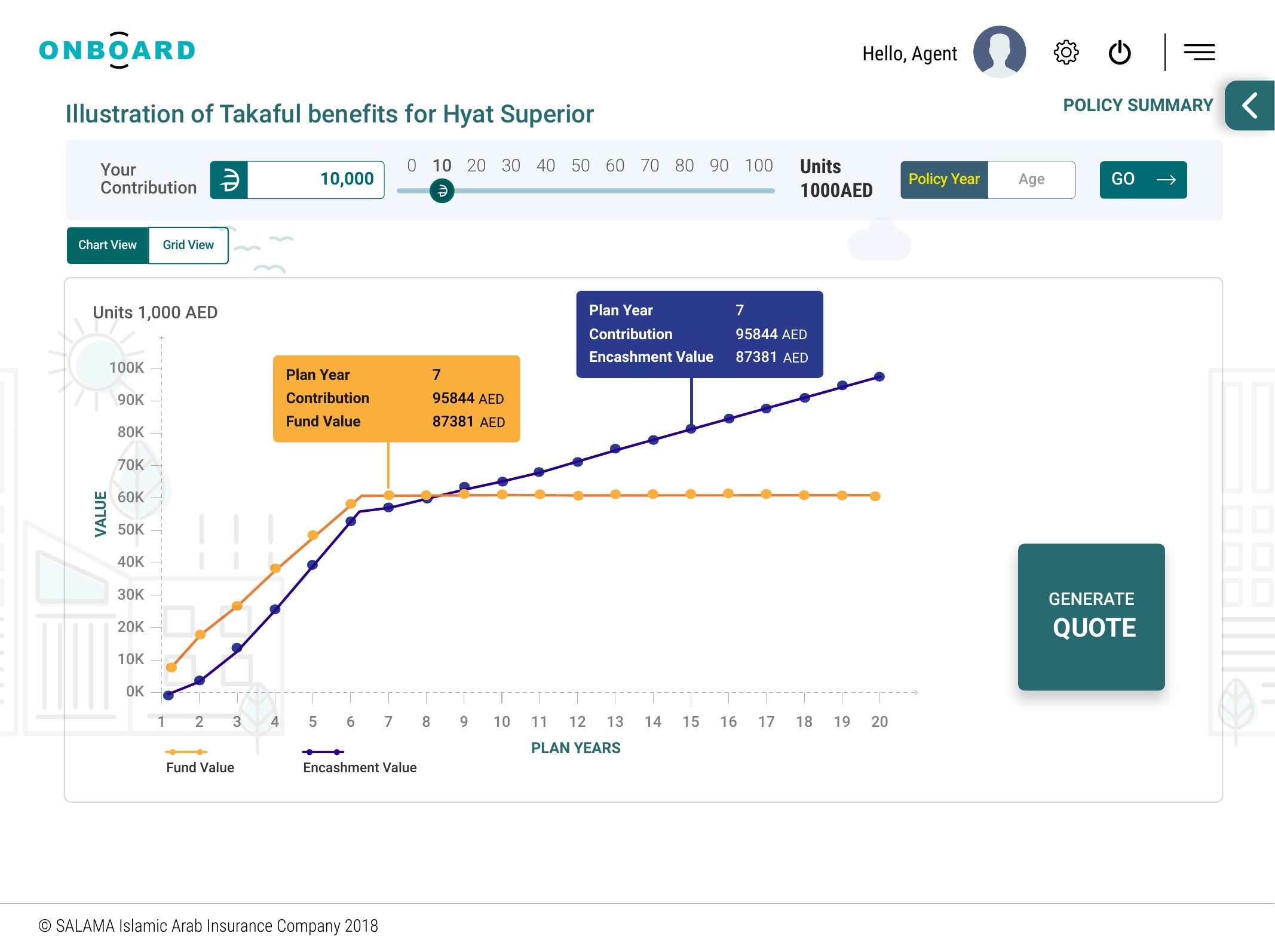The height and width of the screenshot is (952, 1275).
Task: Open the settings gear icon
Action: pos(1066,53)
